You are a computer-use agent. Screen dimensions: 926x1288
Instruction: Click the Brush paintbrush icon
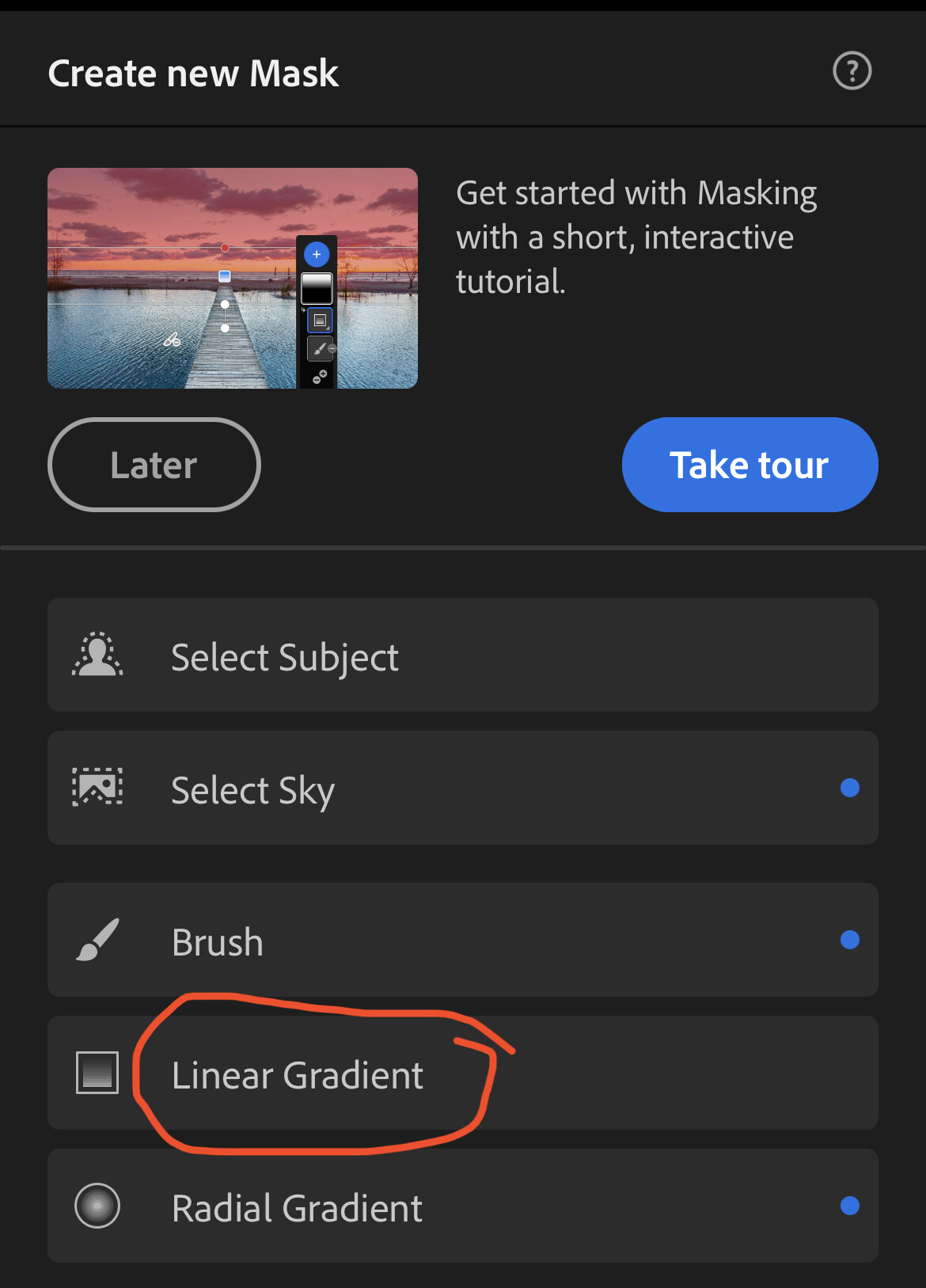[97, 940]
